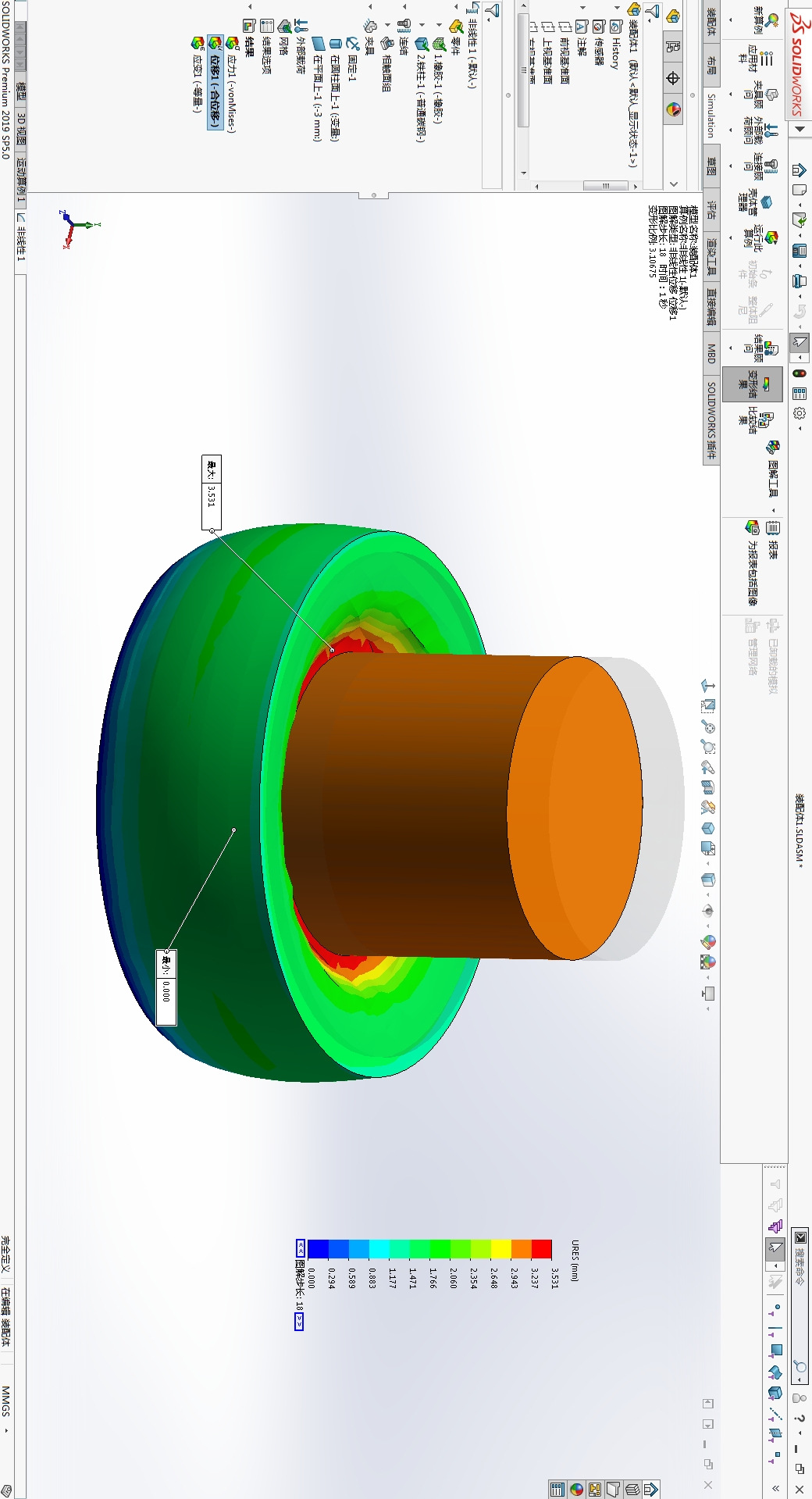Toggle the filter surface bodies selection filter
The image size is (812, 1499).
[x=775, y=1372]
